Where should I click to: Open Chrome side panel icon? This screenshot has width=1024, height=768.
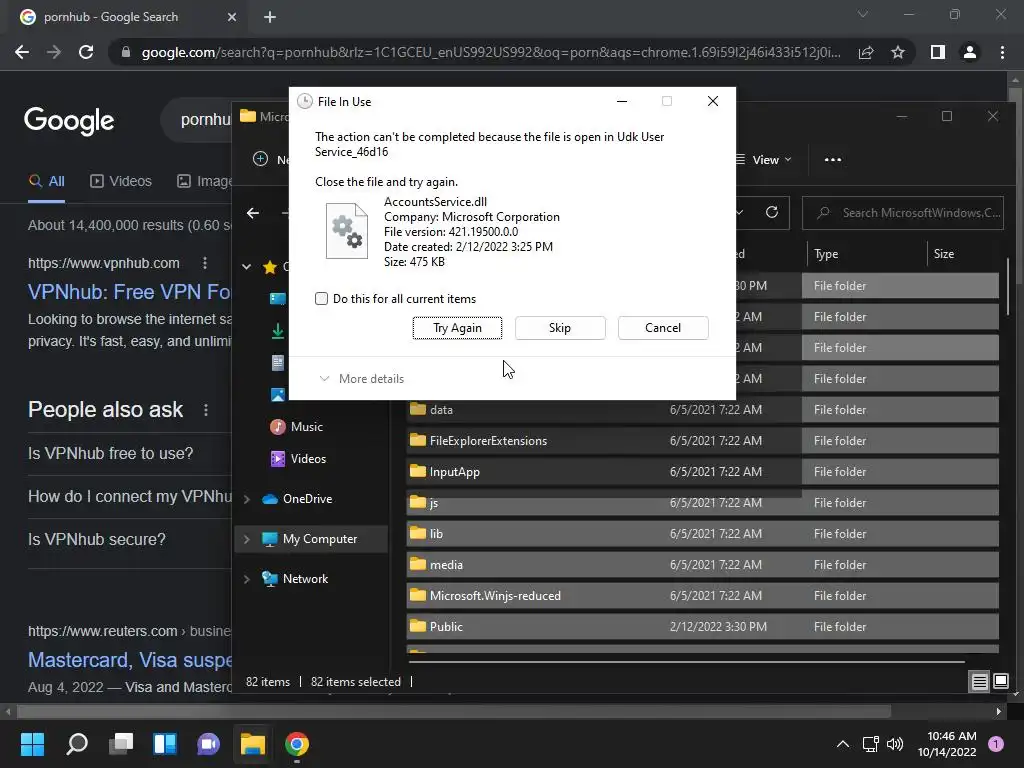pos(938,52)
